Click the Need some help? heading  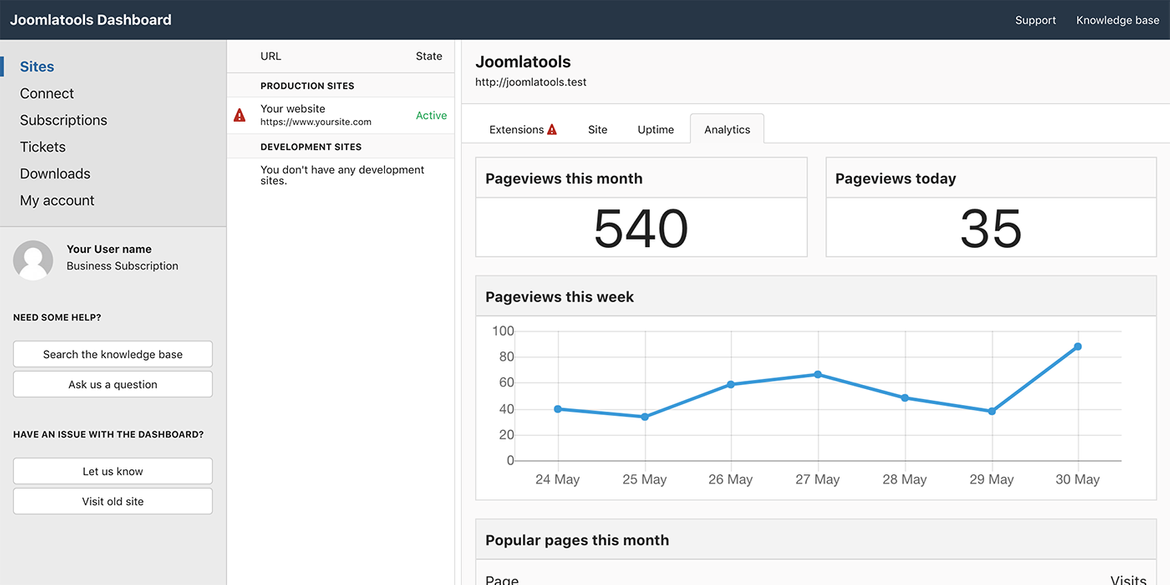click(57, 317)
